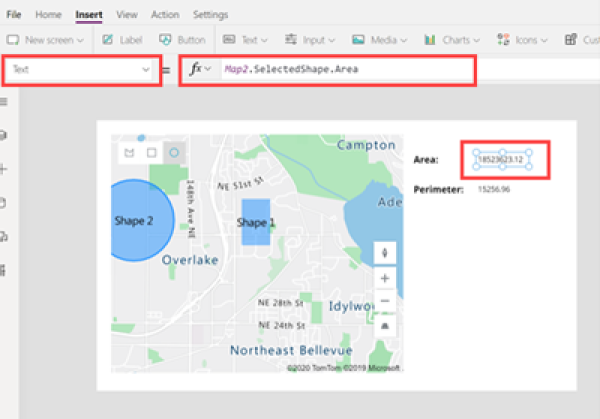Image resolution: width=600 pixels, height=419 pixels.
Task: Click the Media picture icon
Action: (358, 40)
